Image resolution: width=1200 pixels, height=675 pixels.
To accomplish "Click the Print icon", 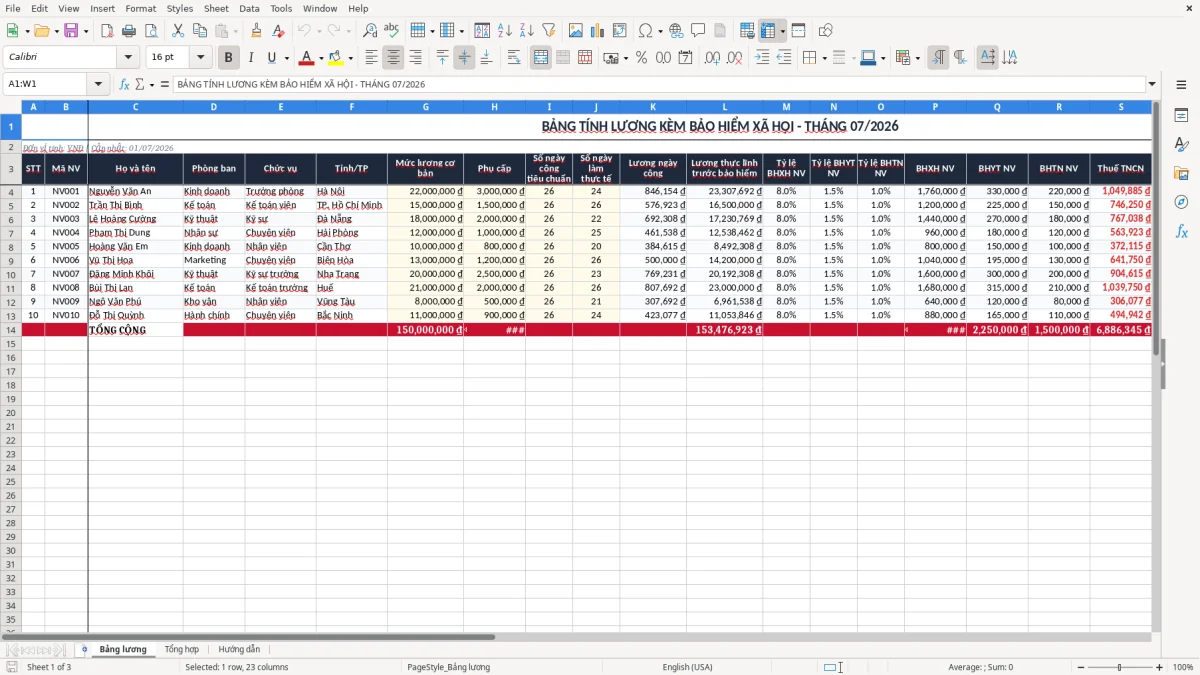I will click(129, 31).
